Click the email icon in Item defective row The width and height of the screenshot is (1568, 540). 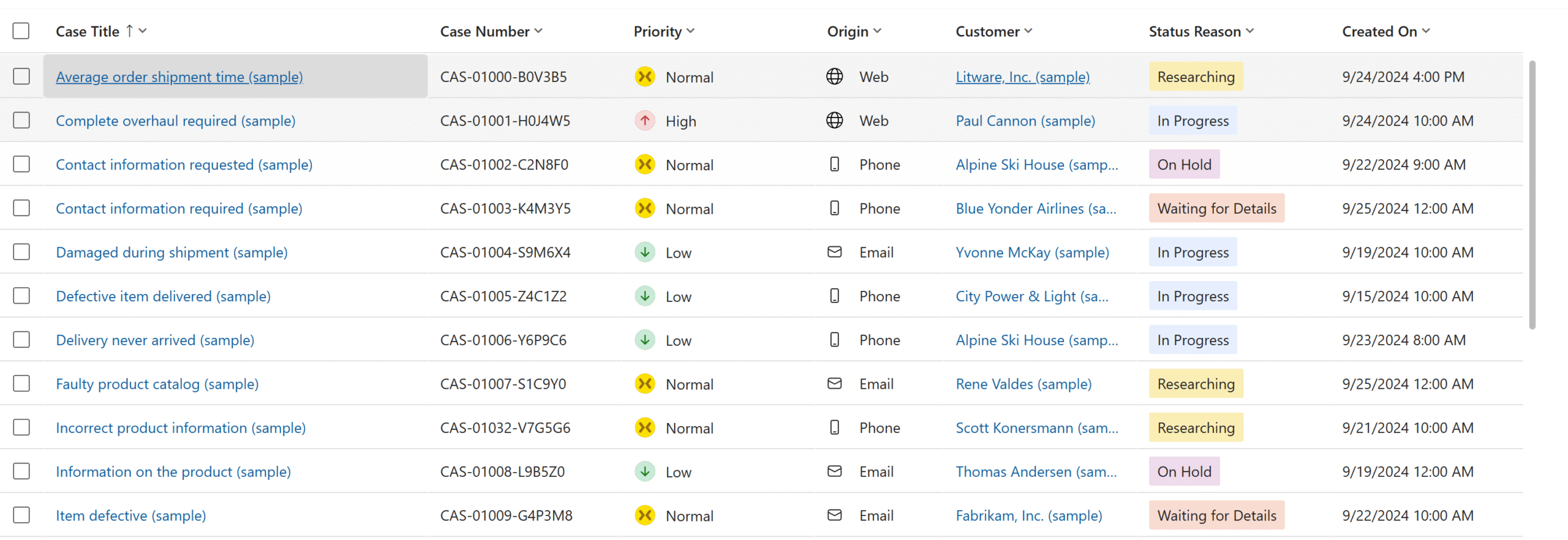pyautogui.click(x=834, y=516)
